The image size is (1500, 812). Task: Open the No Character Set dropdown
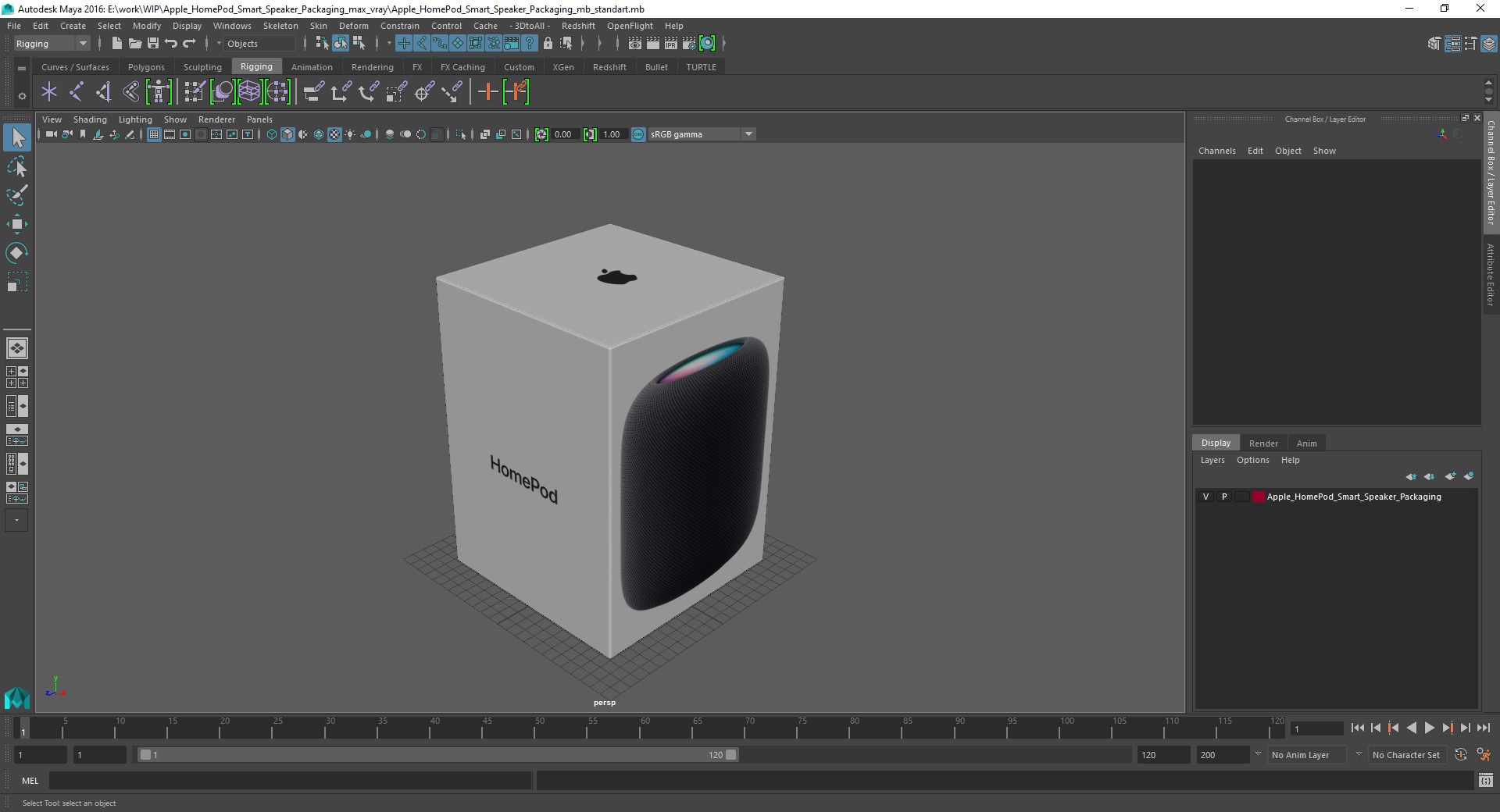tap(1408, 755)
